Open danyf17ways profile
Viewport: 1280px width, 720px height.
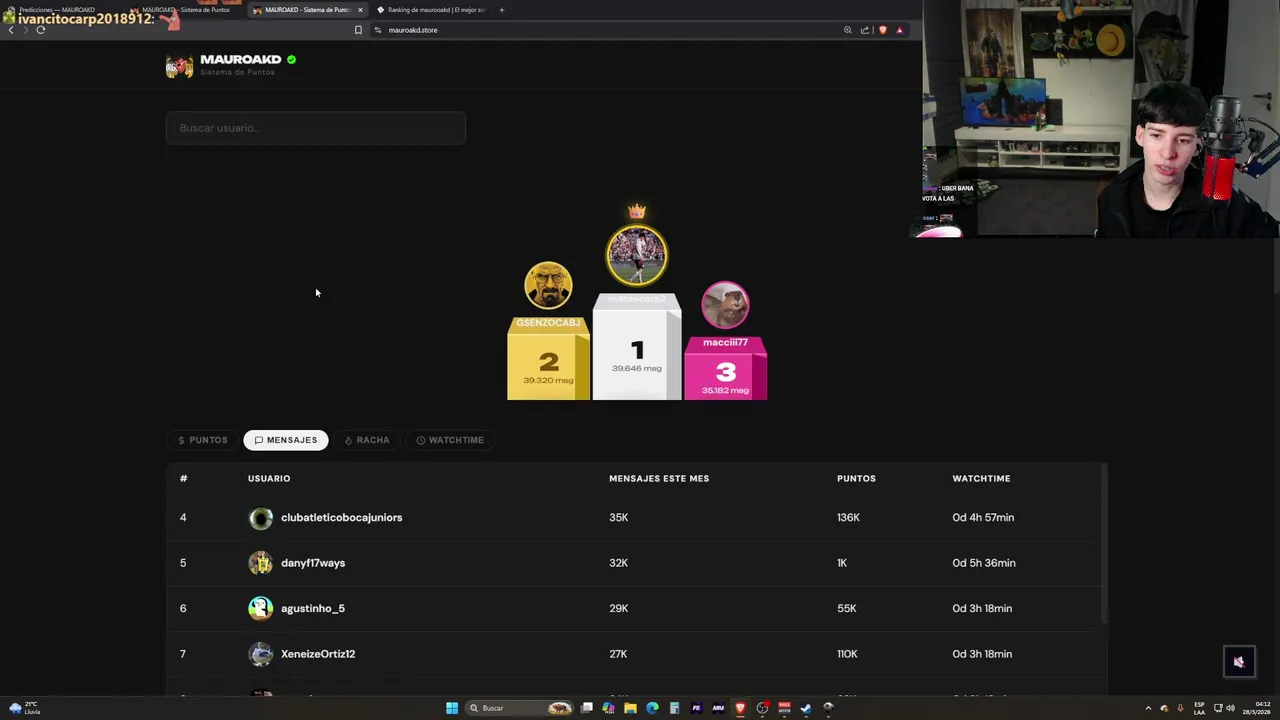[313, 563]
